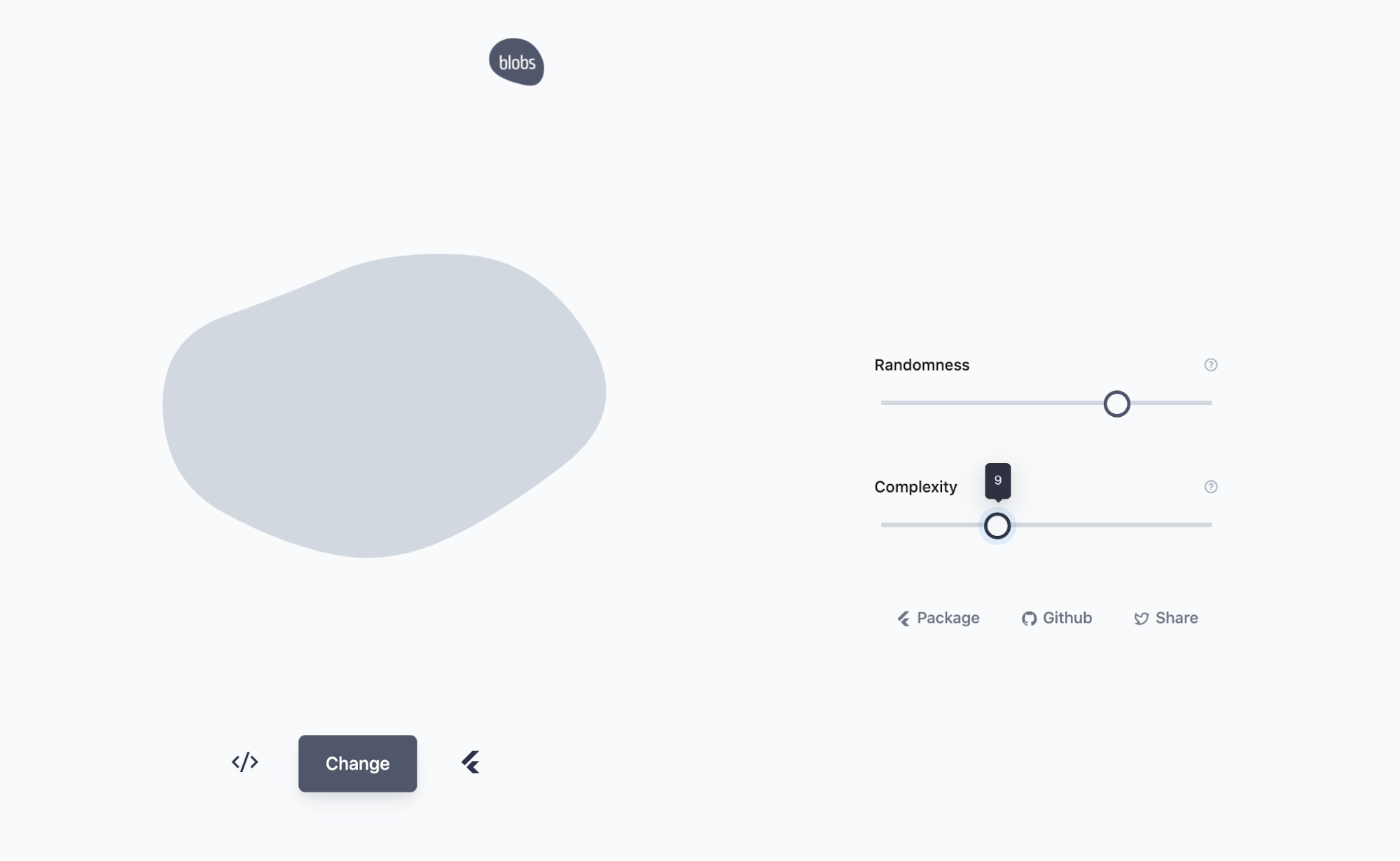Expand Randomness slider to maximum value
Screen dimensions: 1400x861
click(1211, 403)
